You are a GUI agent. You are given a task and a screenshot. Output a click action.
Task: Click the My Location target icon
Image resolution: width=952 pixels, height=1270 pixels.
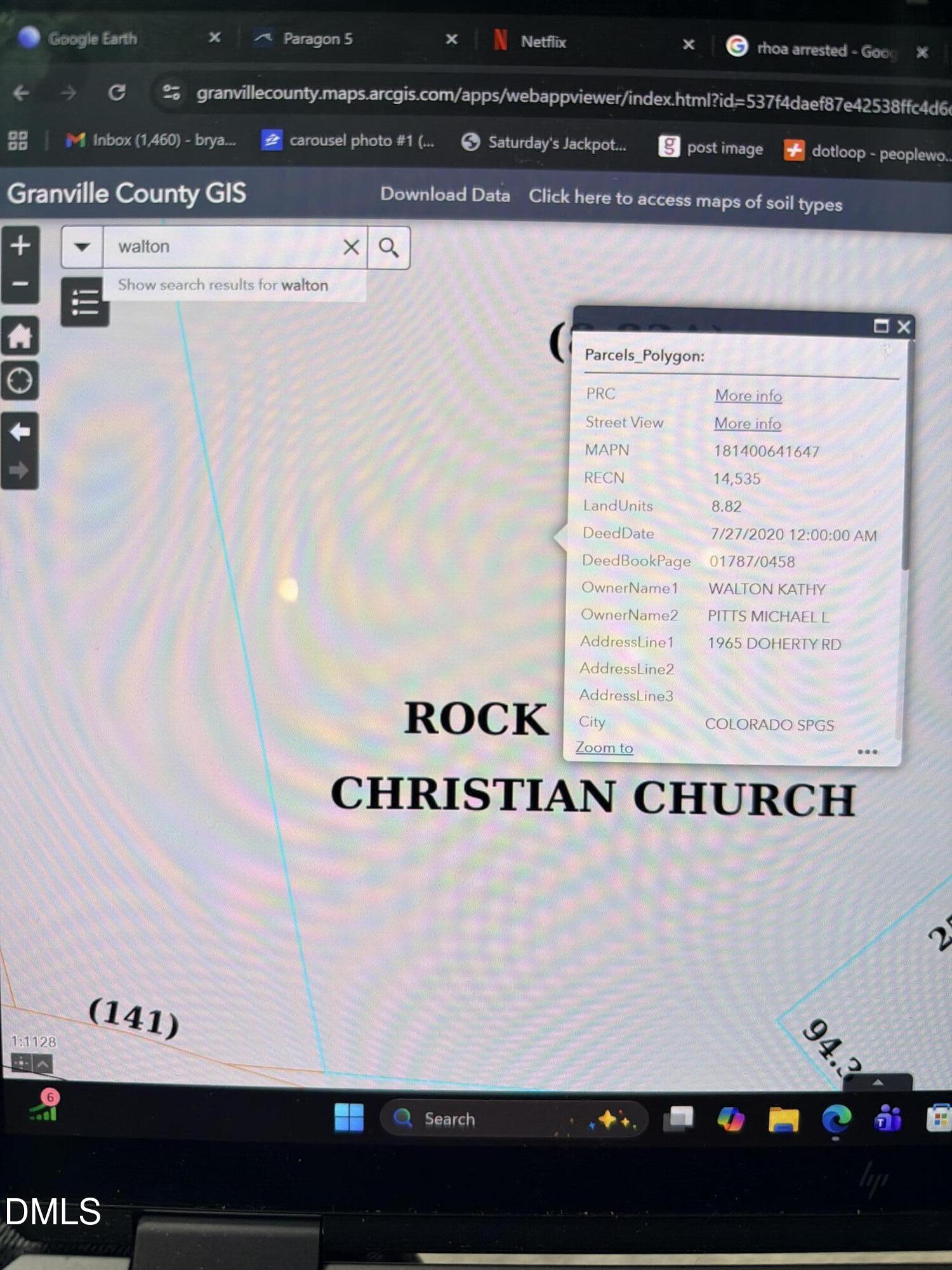(x=20, y=381)
